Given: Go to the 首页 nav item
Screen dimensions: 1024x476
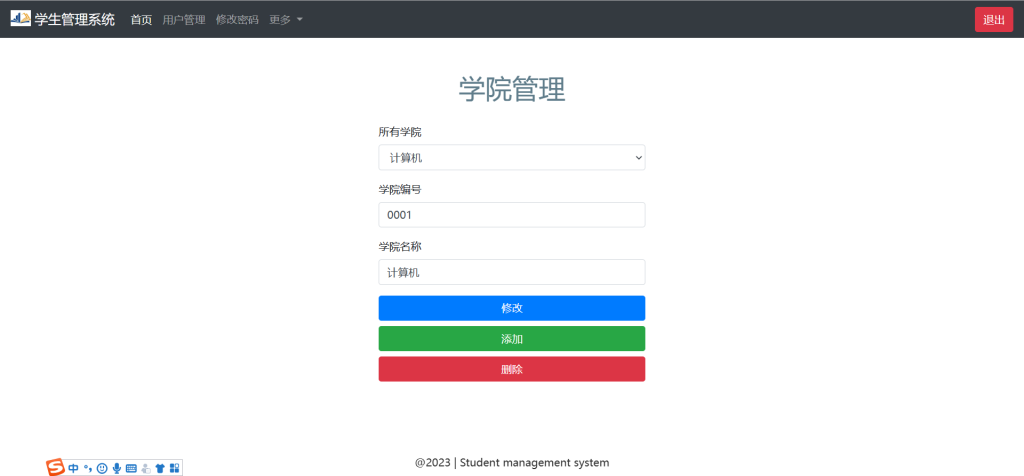Looking at the screenshot, I should click(141, 20).
